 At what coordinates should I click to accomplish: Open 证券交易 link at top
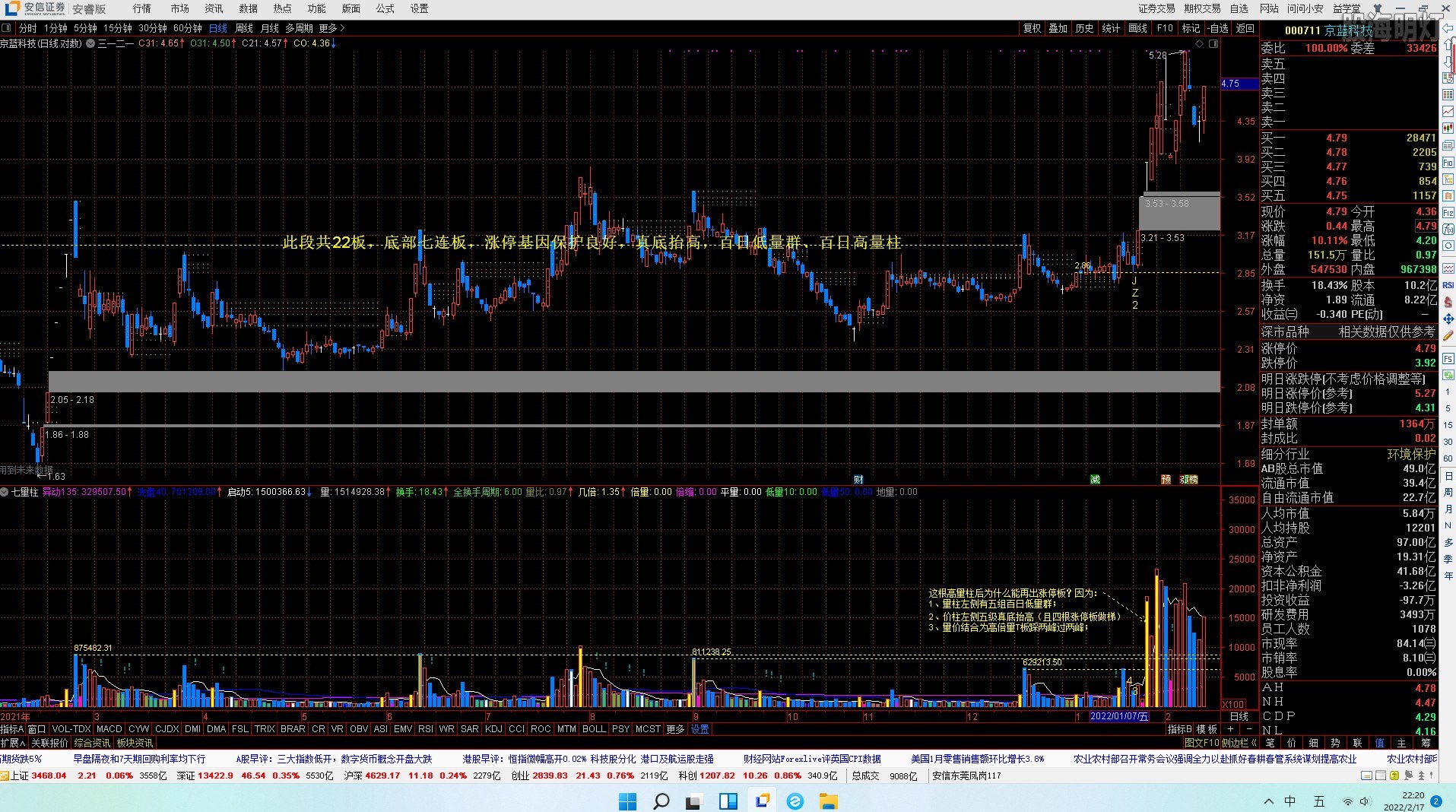tap(1156, 8)
